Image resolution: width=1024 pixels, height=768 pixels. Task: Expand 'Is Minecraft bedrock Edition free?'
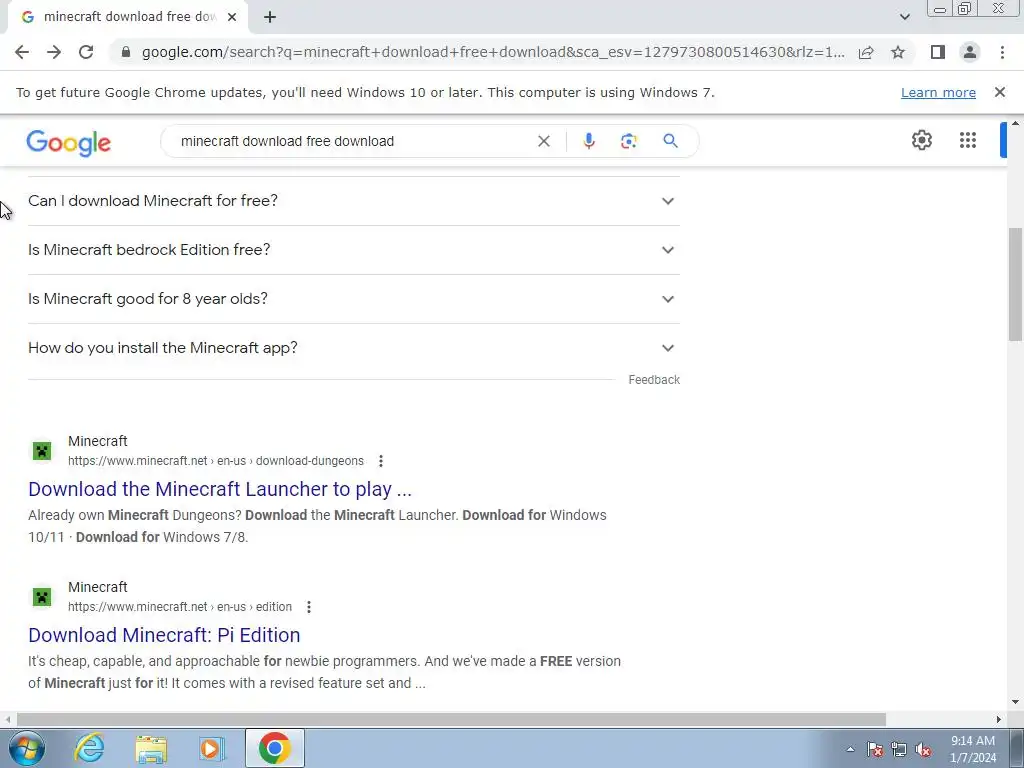coord(354,249)
